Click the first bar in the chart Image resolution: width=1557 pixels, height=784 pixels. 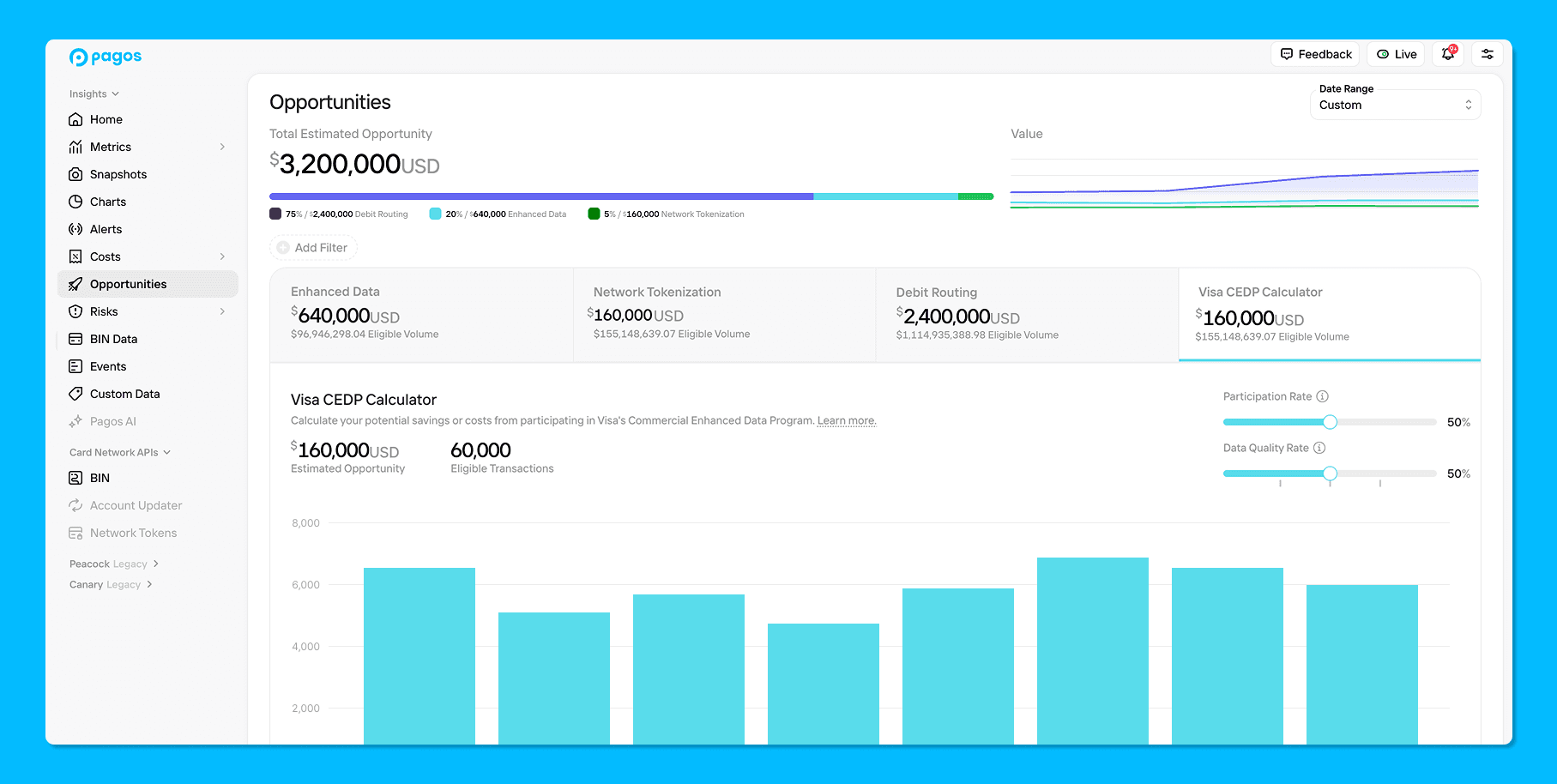[x=419, y=656]
